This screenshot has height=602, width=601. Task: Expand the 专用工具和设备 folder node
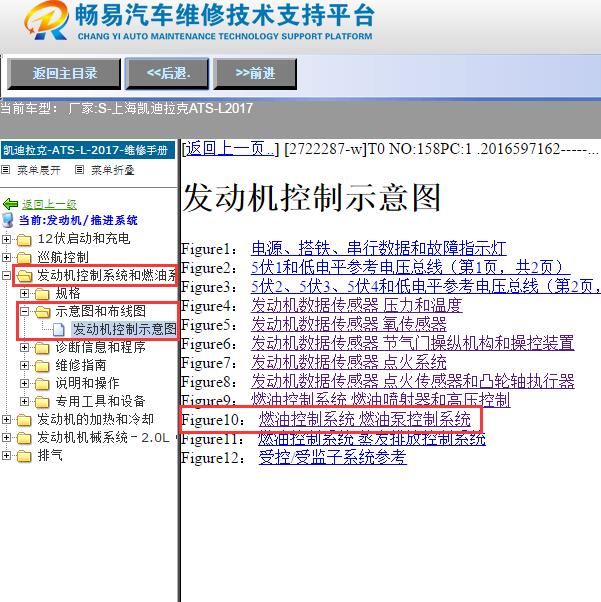[x=24, y=401]
